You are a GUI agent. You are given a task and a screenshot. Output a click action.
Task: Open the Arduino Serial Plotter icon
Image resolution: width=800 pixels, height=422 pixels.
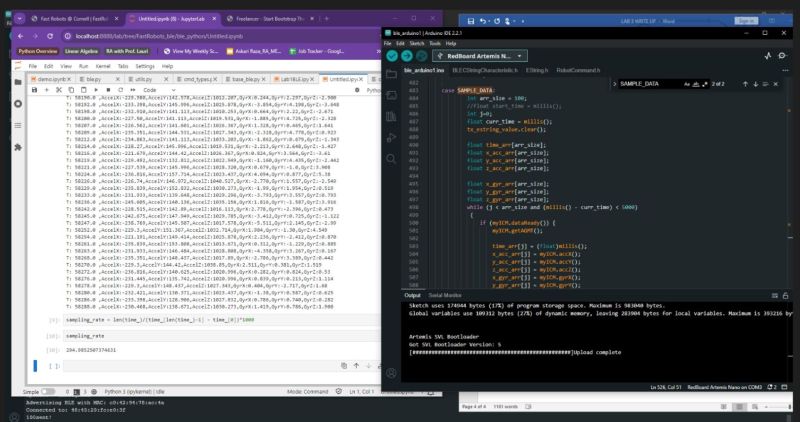pyautogui.click(x=768, y=56)
